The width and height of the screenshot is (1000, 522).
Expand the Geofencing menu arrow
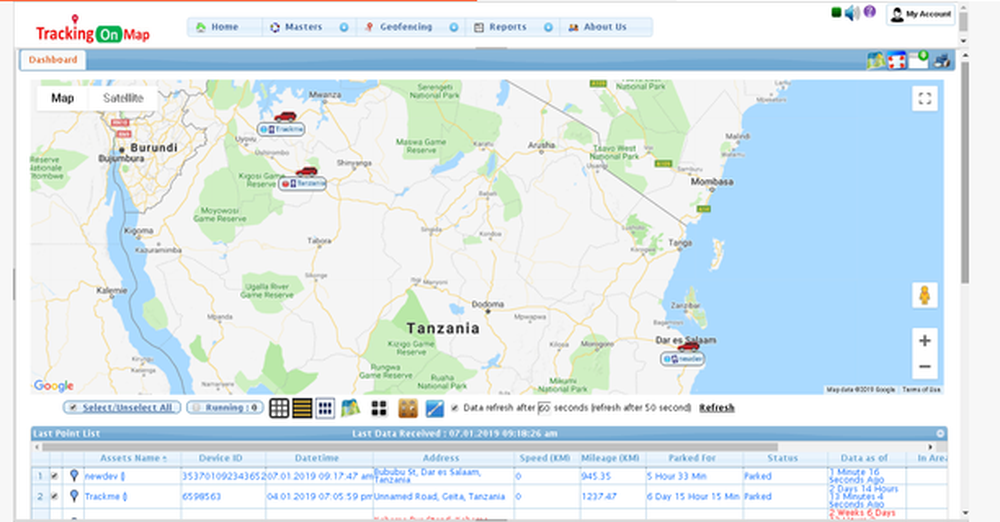pos(454,27)
